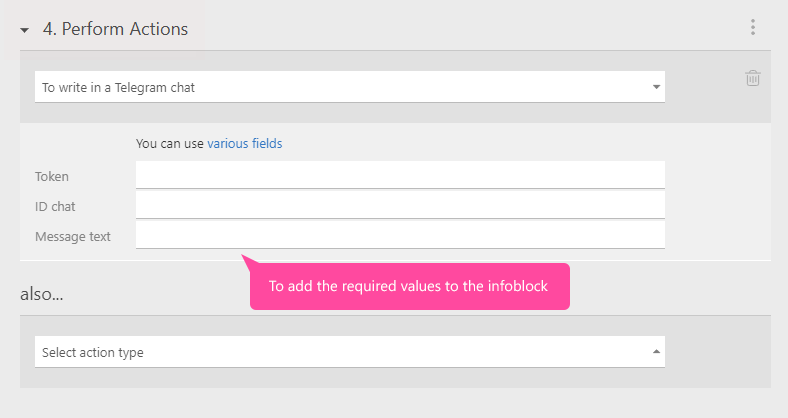The image size is (788, 418).
Task: Click the ID chat label
Action: pos(56,207)
